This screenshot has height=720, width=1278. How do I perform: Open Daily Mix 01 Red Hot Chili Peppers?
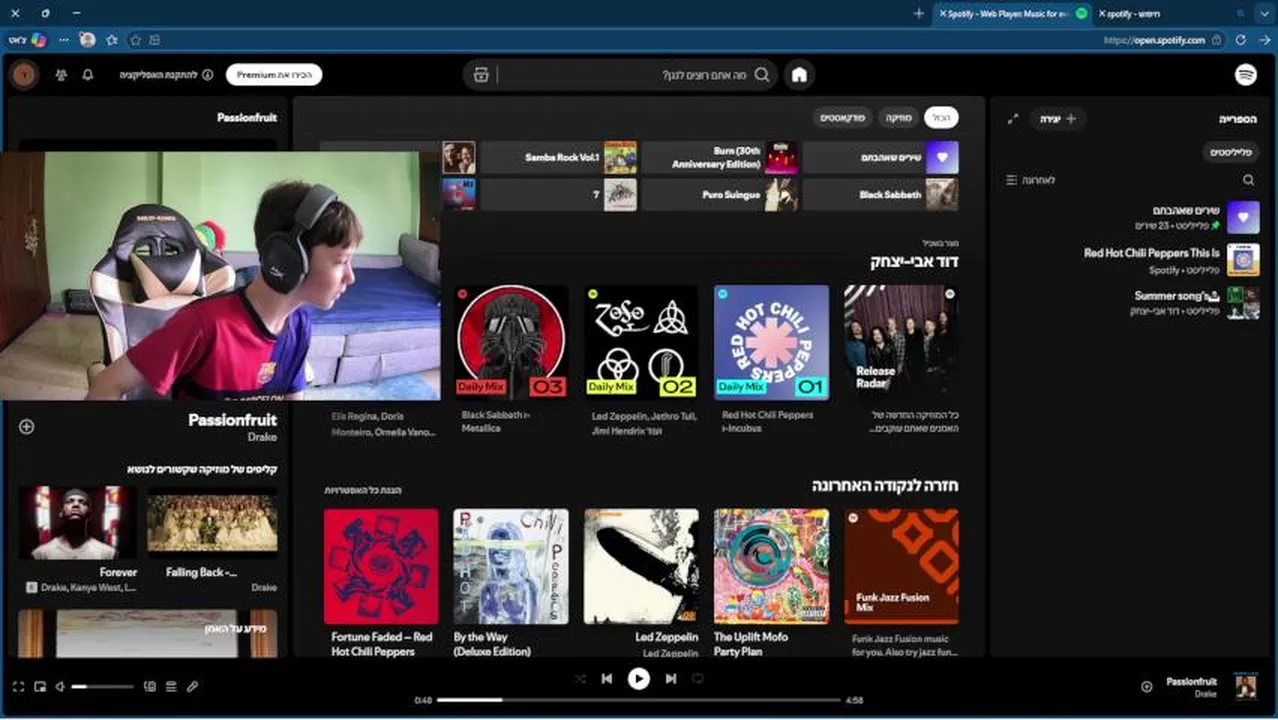771,360
